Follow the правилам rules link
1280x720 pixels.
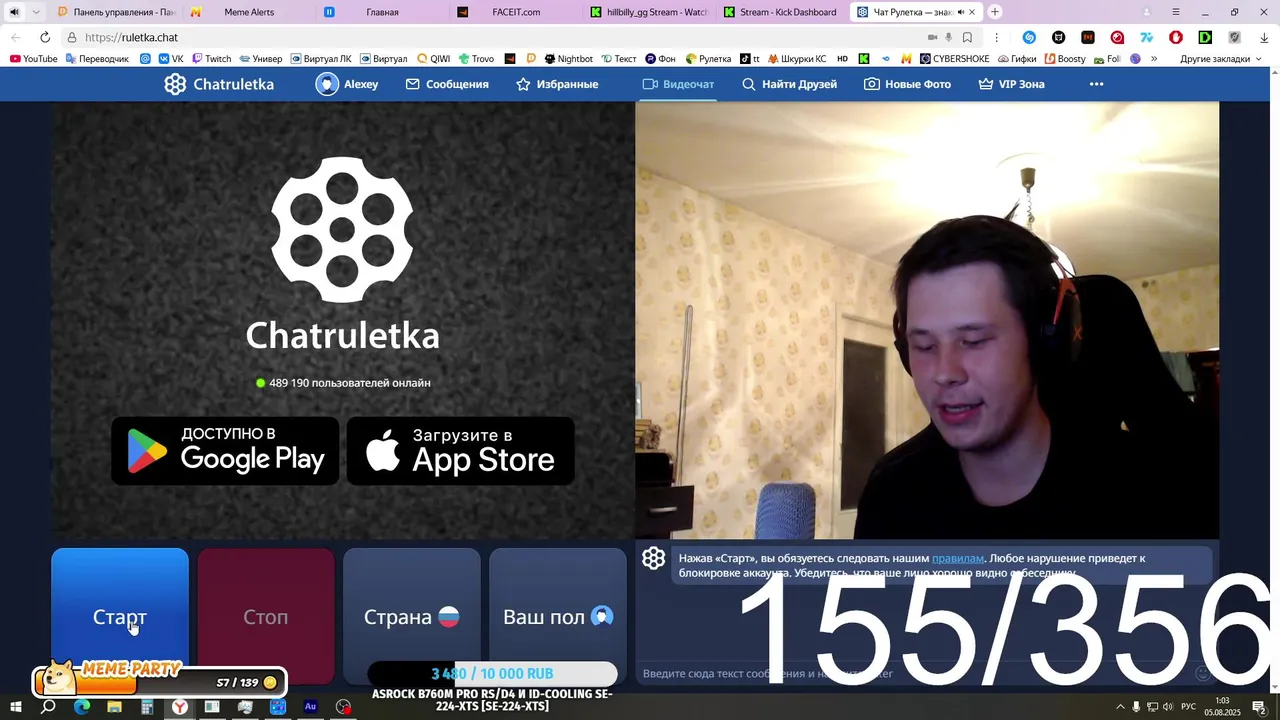point(957,558)
